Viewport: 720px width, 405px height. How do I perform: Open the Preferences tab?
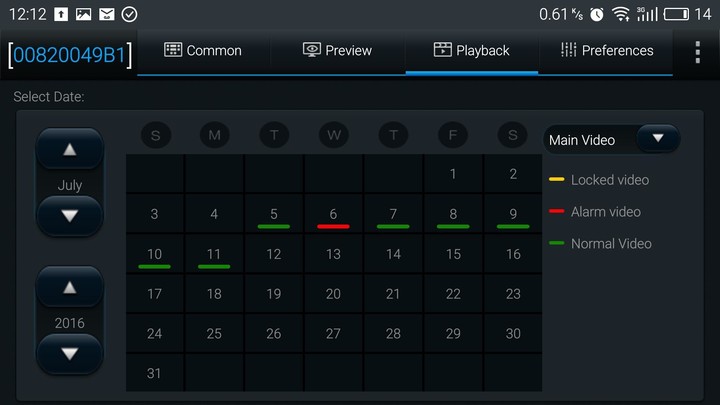coord(606,51)
